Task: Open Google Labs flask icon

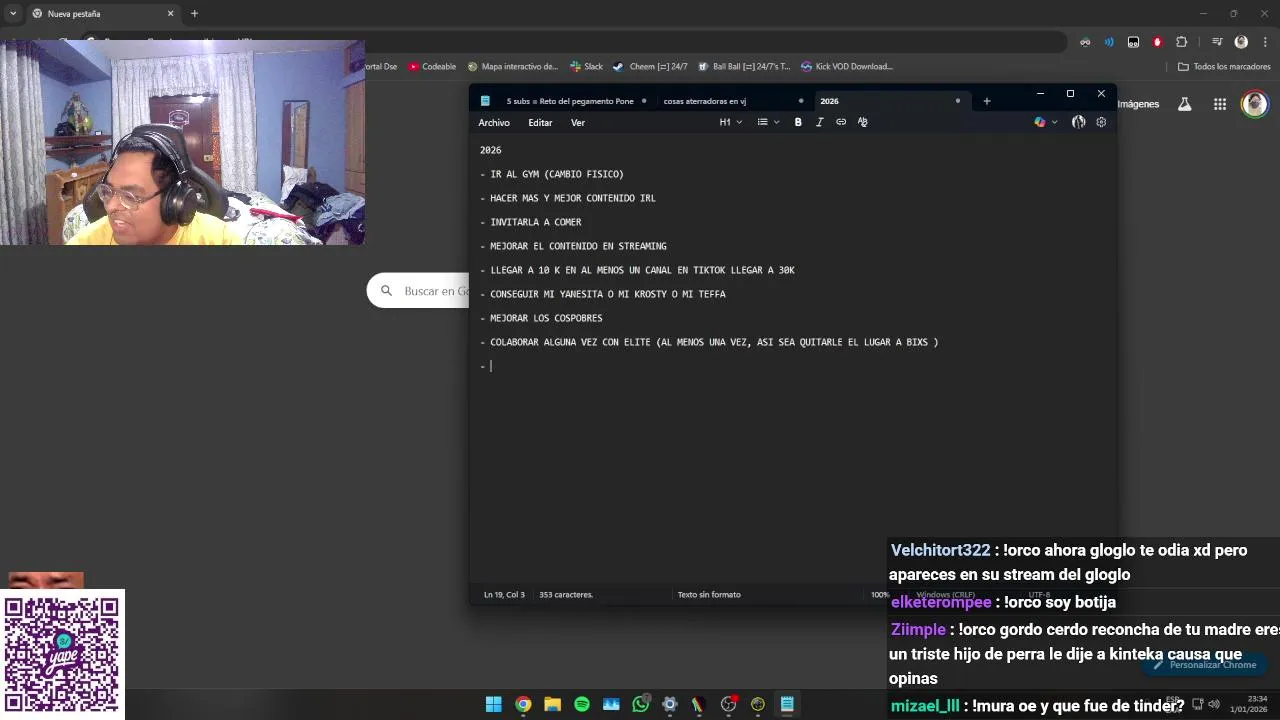Action: 1185,104
